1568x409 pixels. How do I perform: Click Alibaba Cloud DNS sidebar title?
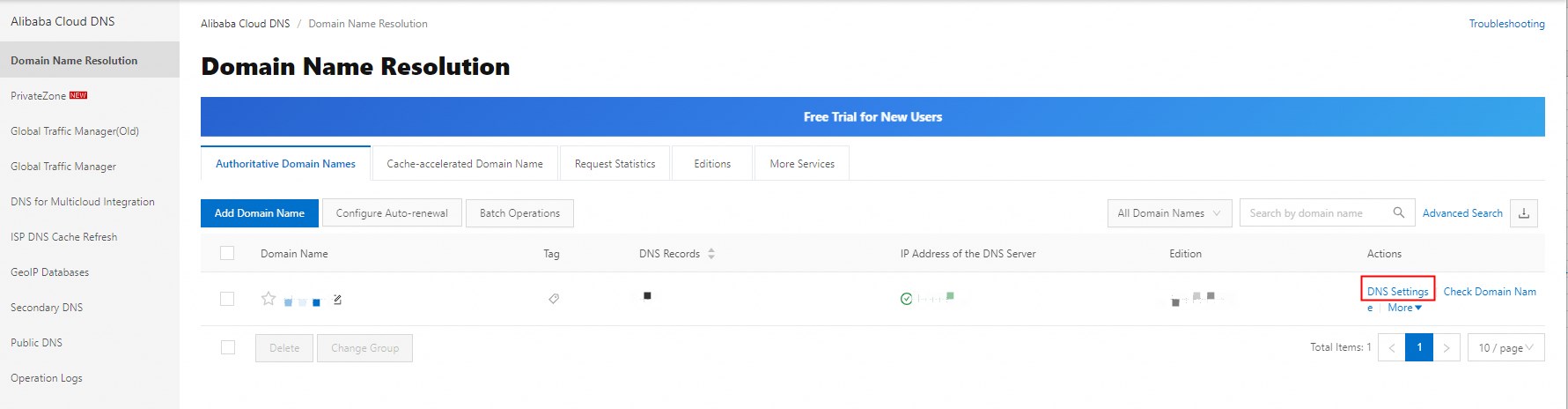(63, 21)
